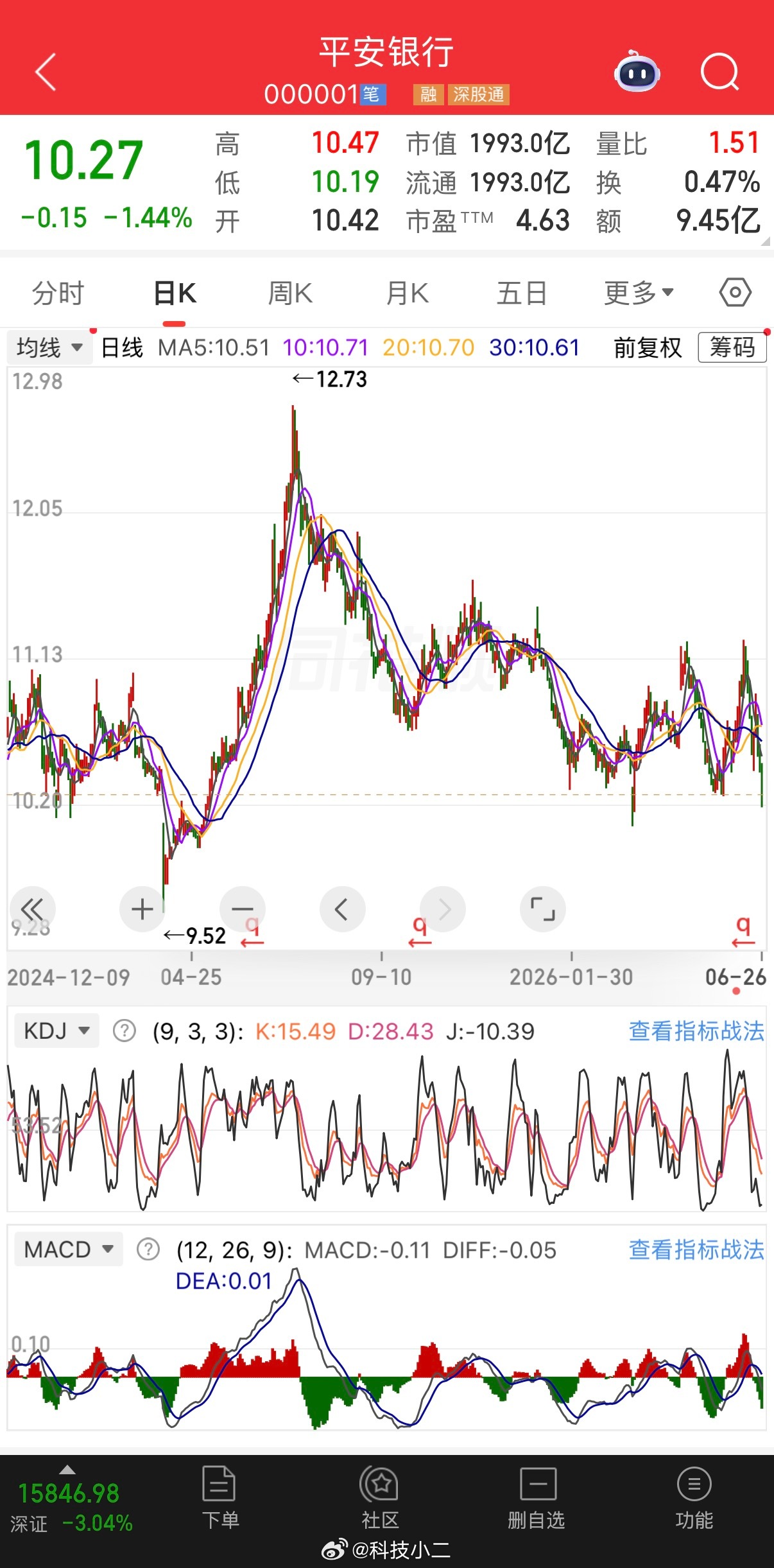
Task: Zoom out the K-line chart
Action: tap(243, 909)
